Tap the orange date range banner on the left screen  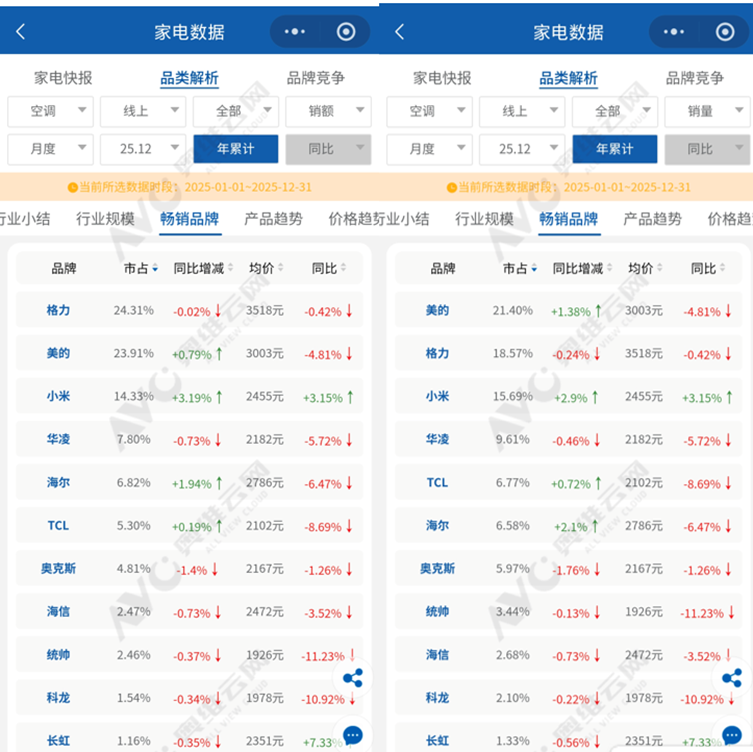click(x=189, y=187)
